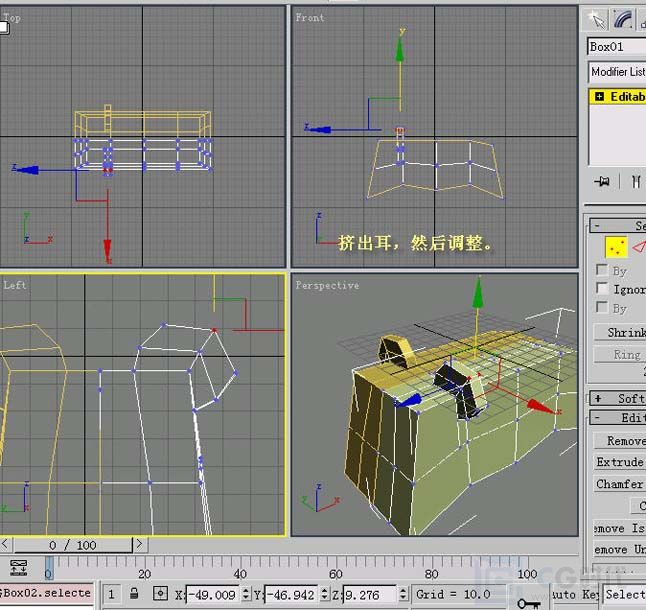Click the Remove button
This screenshot has width=646, height=610.
point(620,441)
